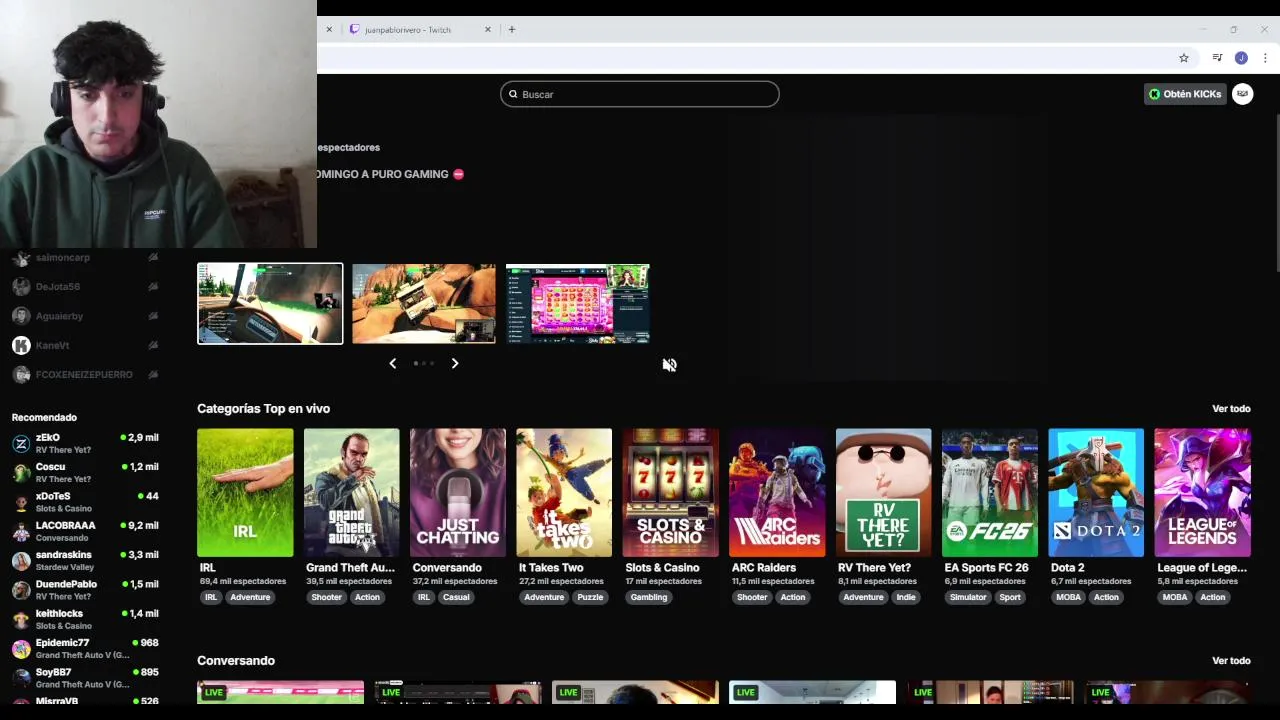This screenshot has width=1280, height=720.
Task: Open the EA Sports FC 26 cover
Action: click(x=990, y=493)
